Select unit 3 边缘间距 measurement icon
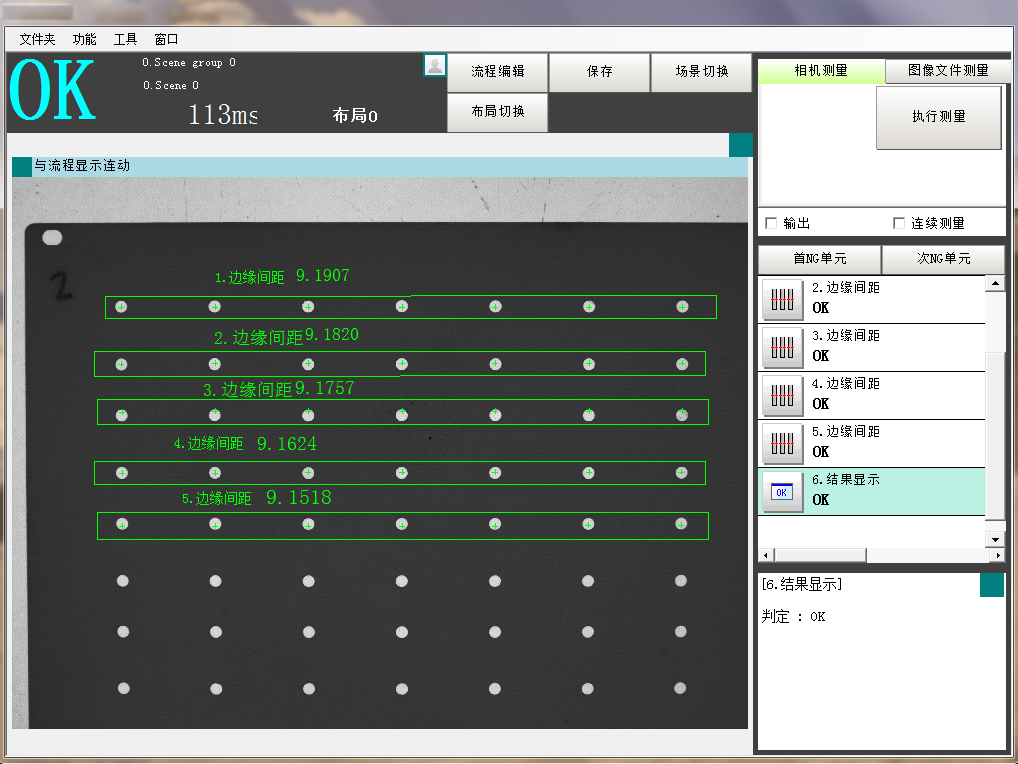 (783, 347)
